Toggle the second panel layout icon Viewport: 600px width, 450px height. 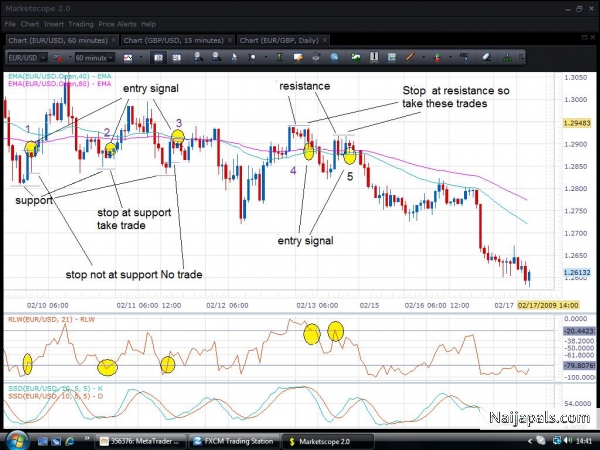(176, 58)
